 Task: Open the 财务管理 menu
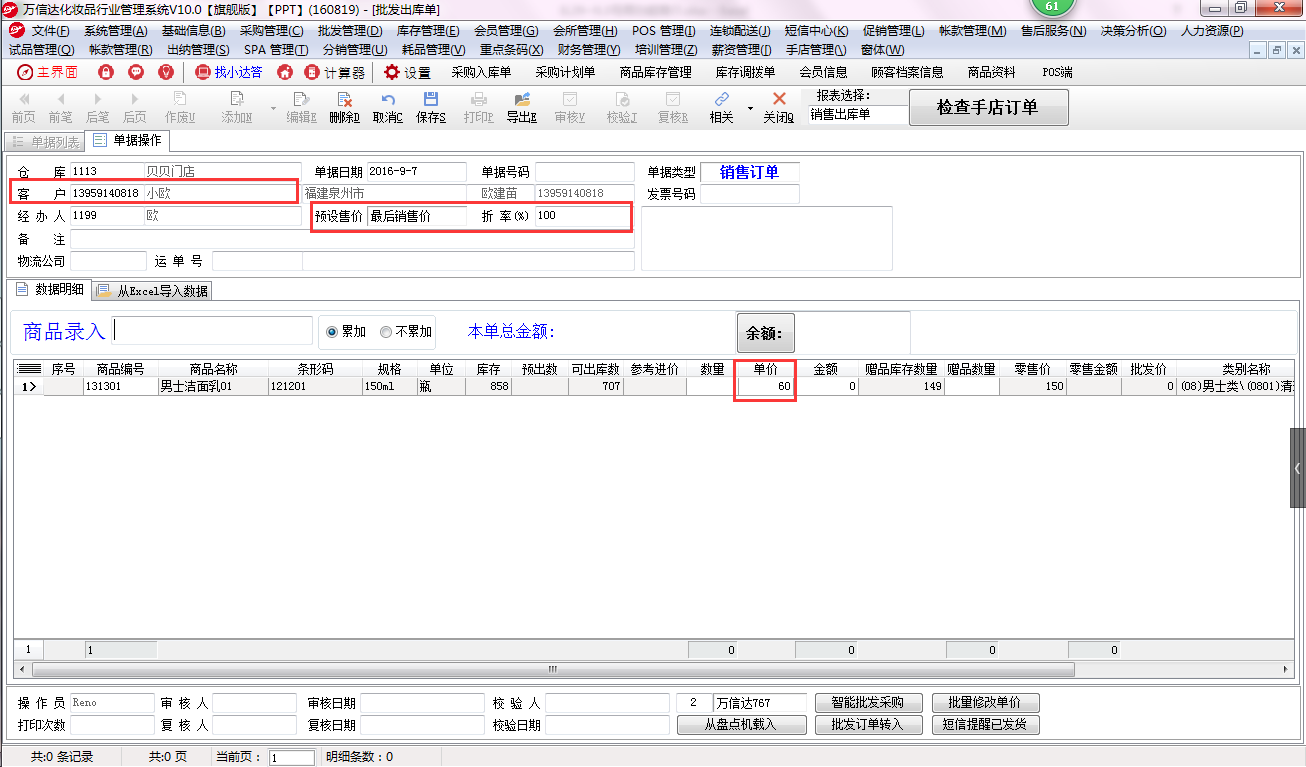(x=589, y=49)
